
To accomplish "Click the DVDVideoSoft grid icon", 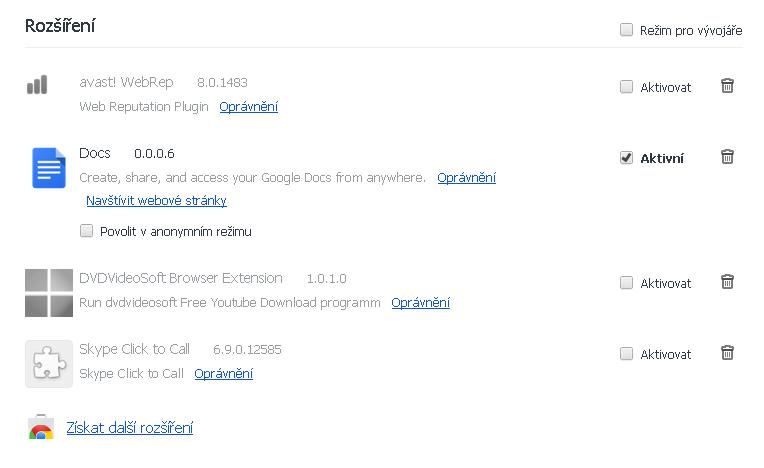I will [48, 293].
